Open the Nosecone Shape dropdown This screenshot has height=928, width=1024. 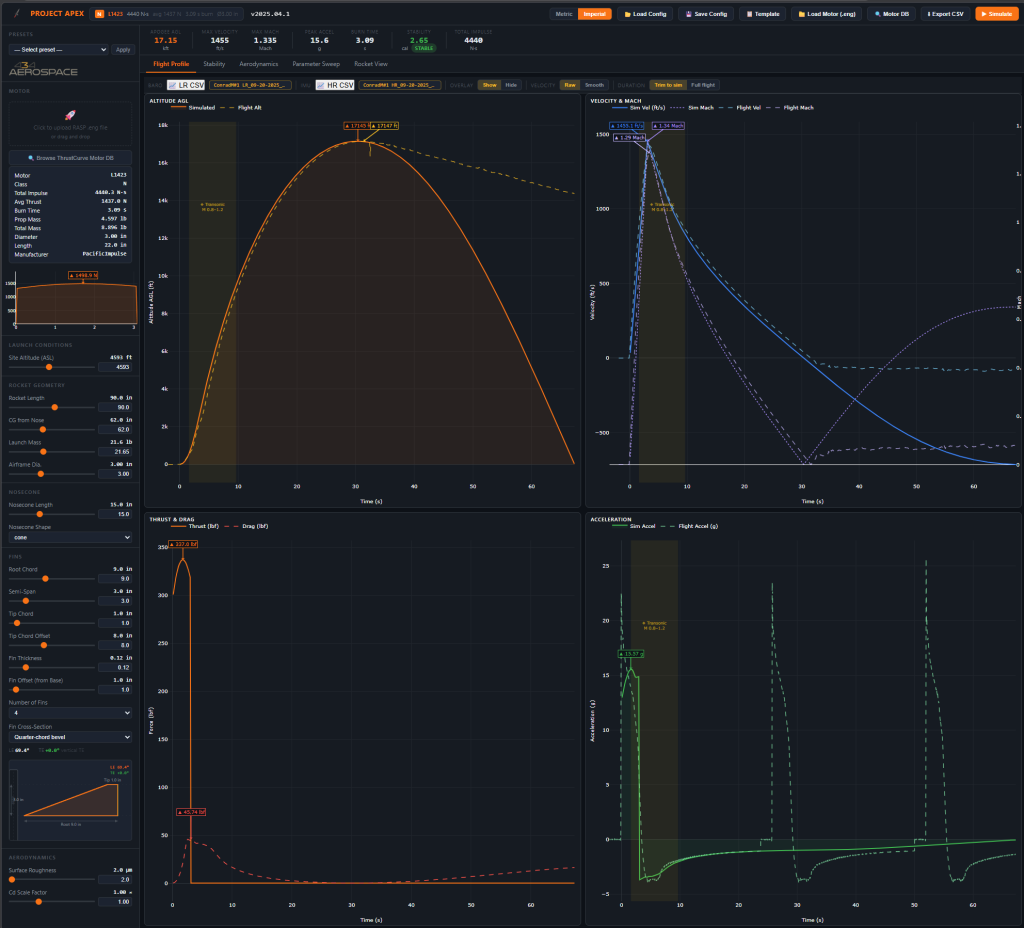[x=71, y=537]
